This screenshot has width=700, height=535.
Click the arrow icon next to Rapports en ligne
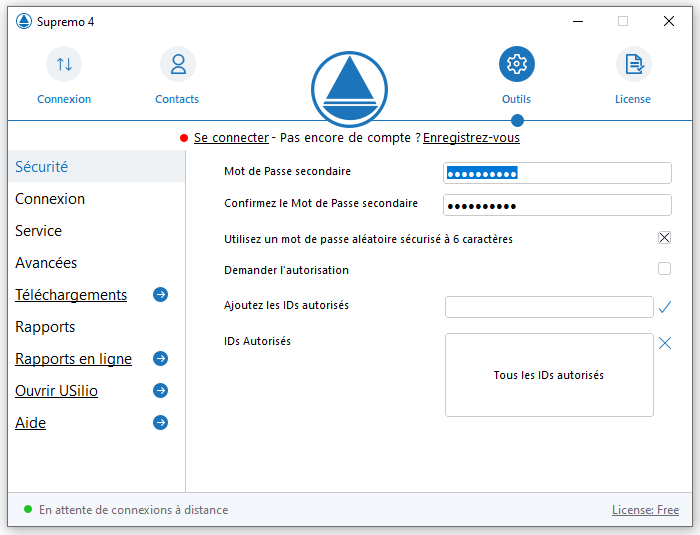(x=160, y=359)
